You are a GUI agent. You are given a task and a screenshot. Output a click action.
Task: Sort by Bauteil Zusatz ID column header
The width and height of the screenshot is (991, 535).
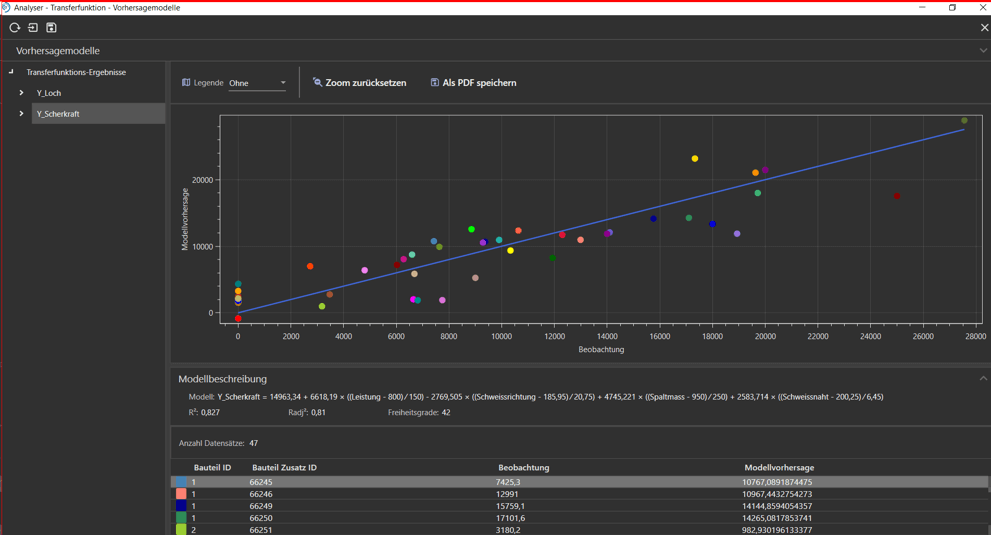tap(284, 468)
